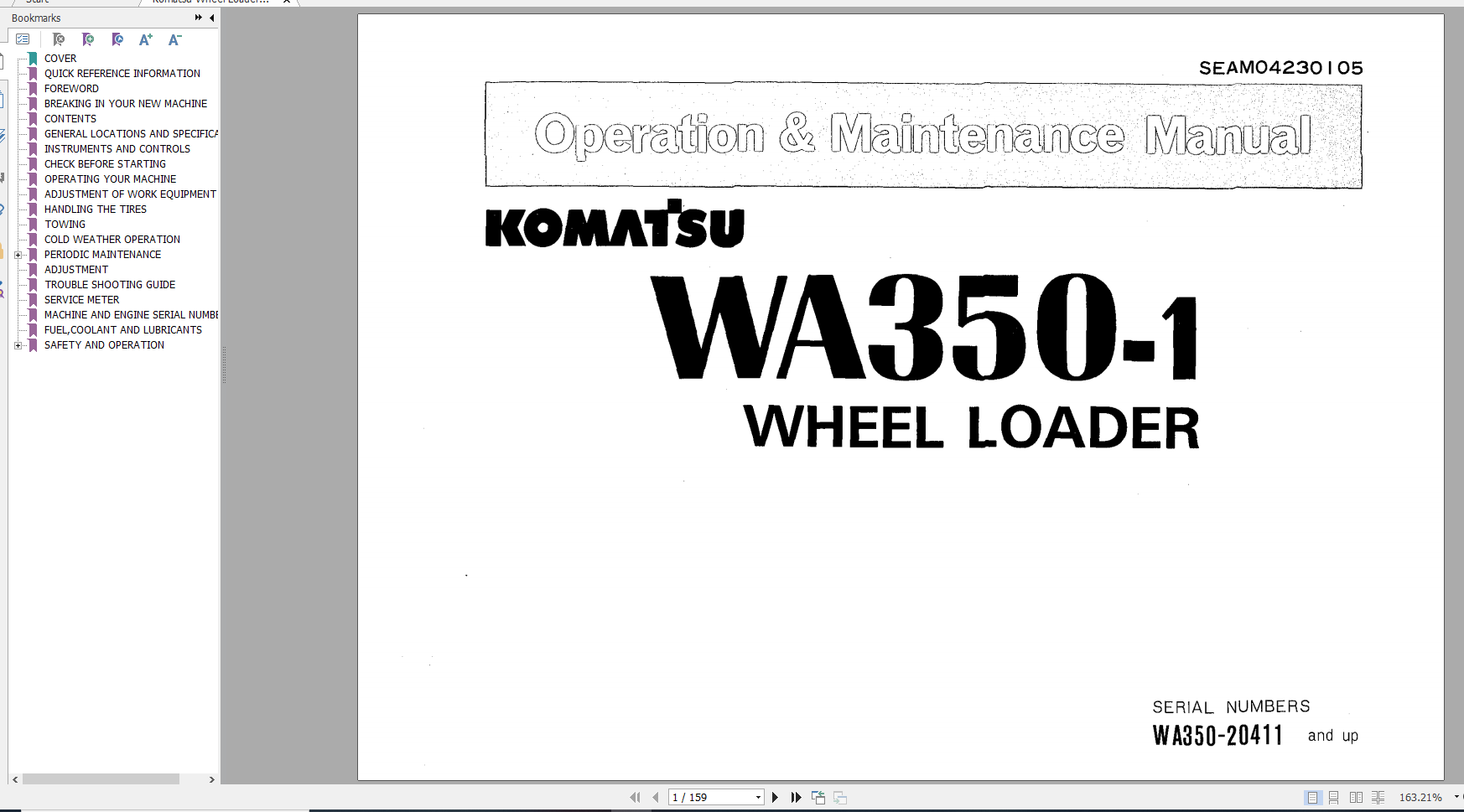Go to the previous page
Image resolution: width=1464 pixels, height=812 pixels.
click(x=656, y=798)
